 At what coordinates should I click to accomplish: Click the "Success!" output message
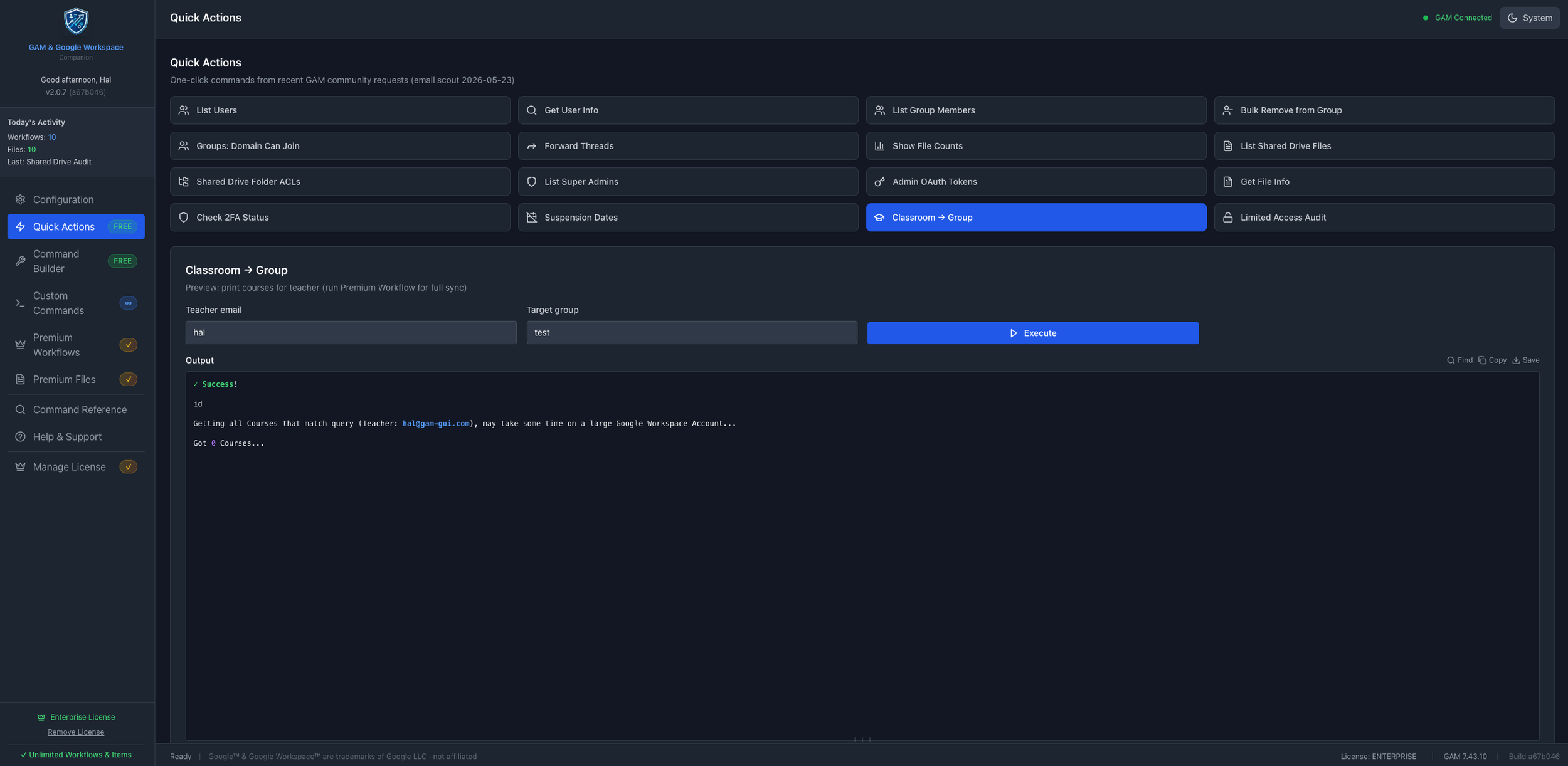pos(216,384)
